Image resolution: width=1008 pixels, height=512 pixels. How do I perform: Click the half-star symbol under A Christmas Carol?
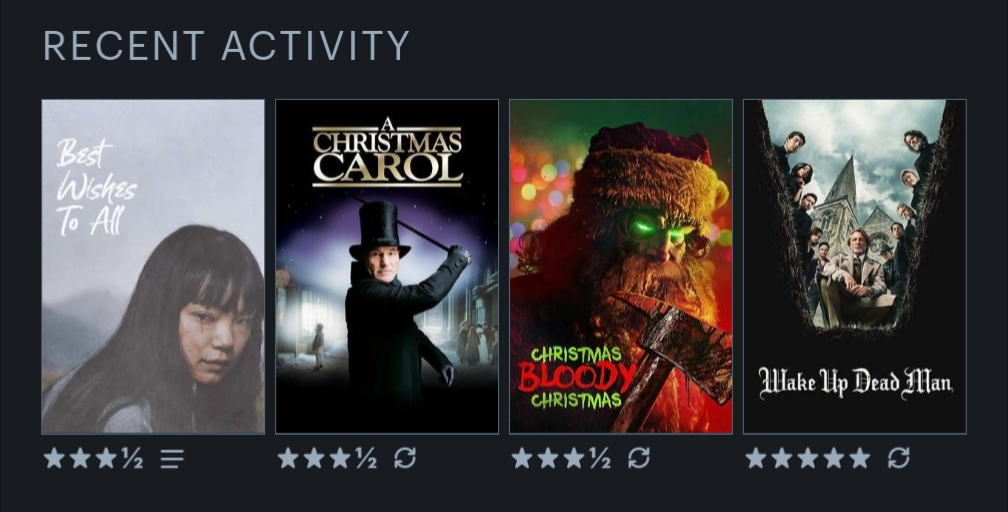tap(366, 459)
